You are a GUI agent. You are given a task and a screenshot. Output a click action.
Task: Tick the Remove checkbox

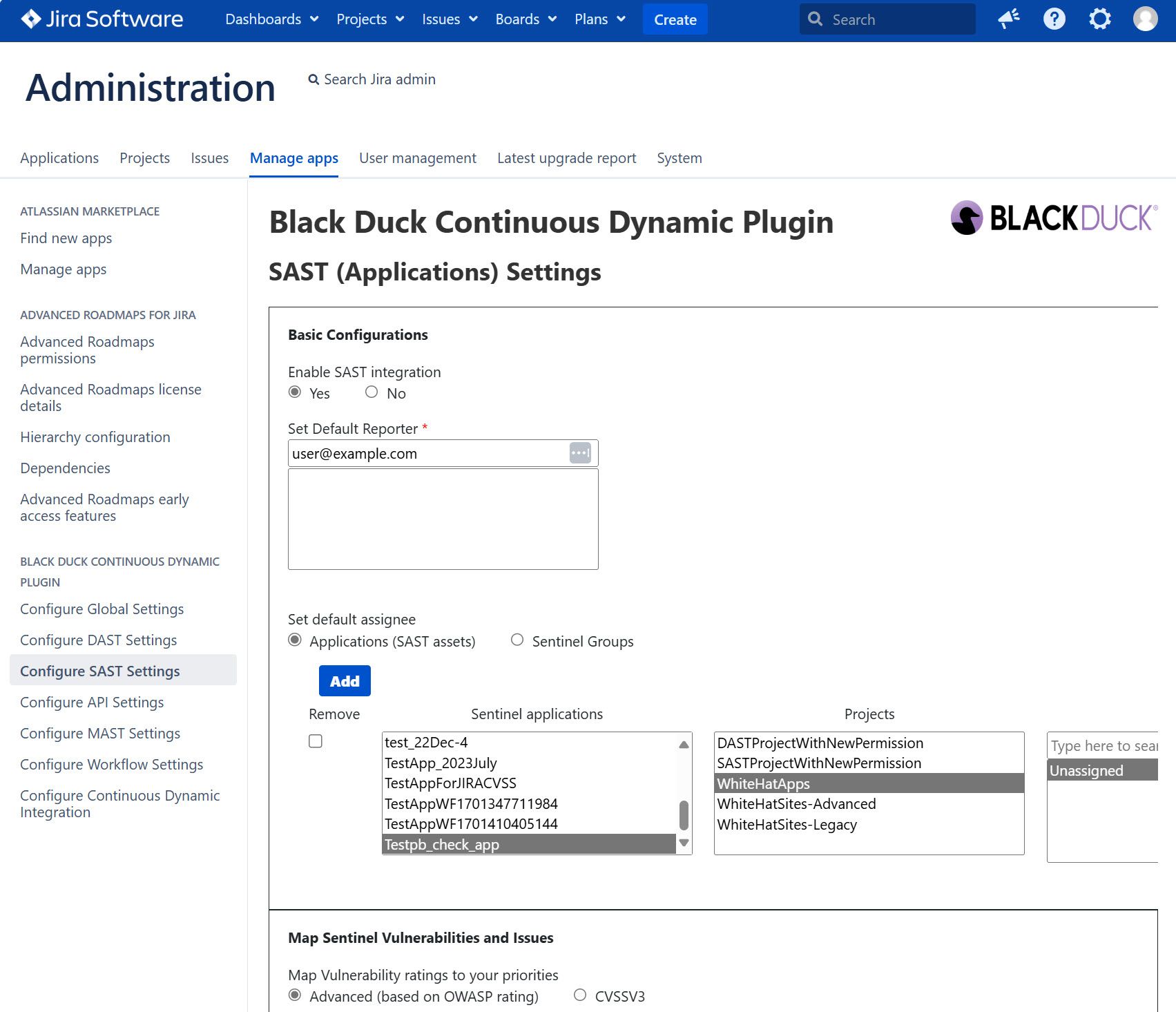tap(316, 741)
